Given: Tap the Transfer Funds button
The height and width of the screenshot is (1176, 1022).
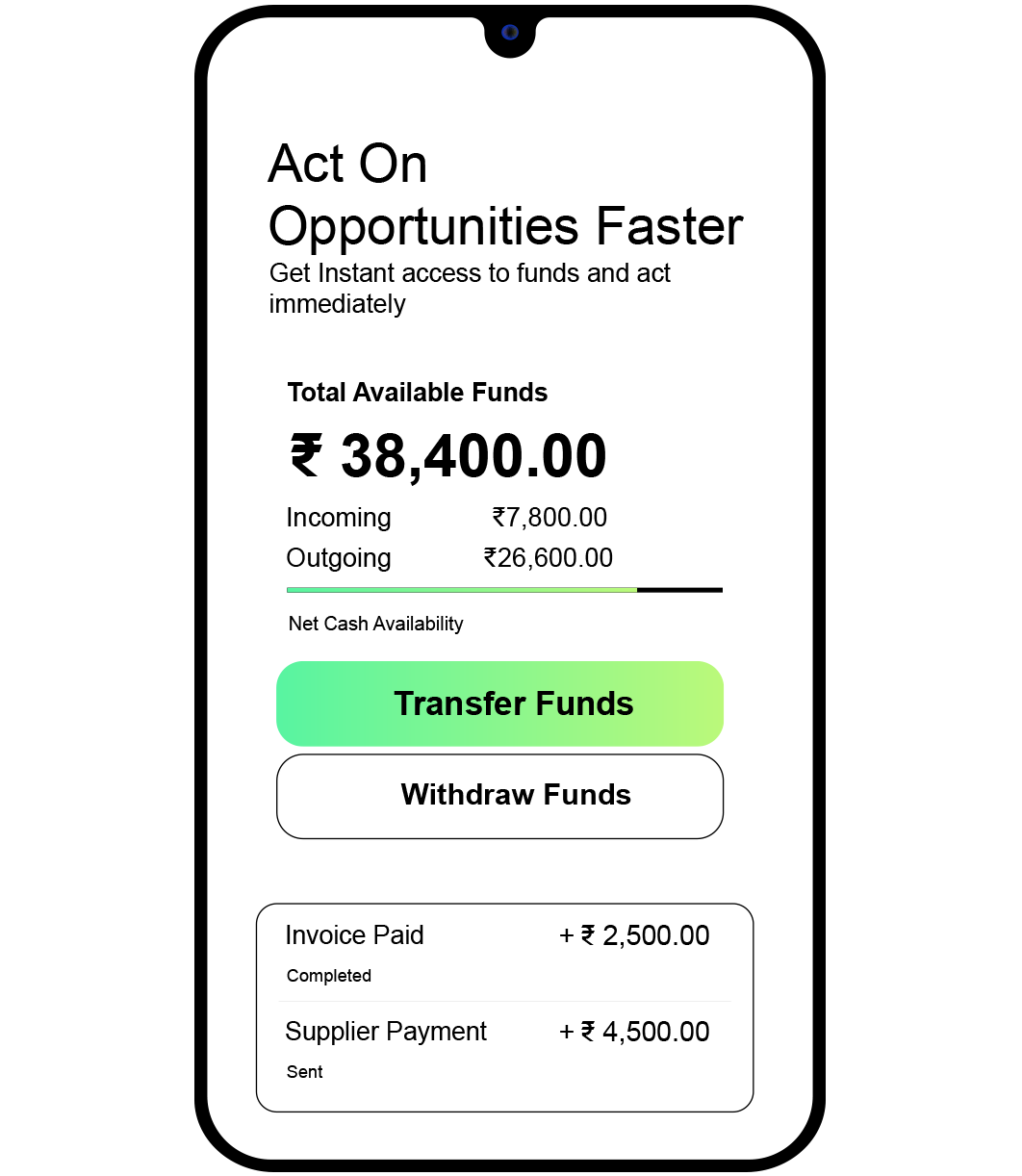Looking at the screenshot, I should pos(499,703).
